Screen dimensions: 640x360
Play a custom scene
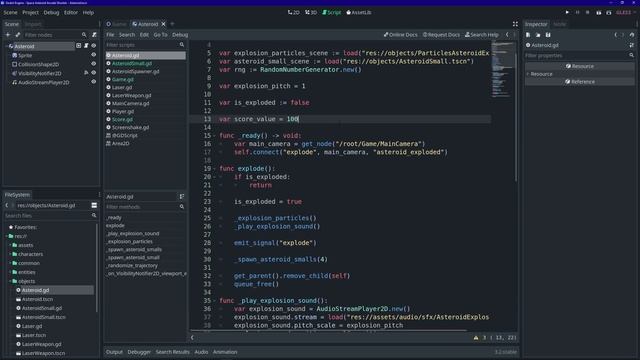click(609, 13)
